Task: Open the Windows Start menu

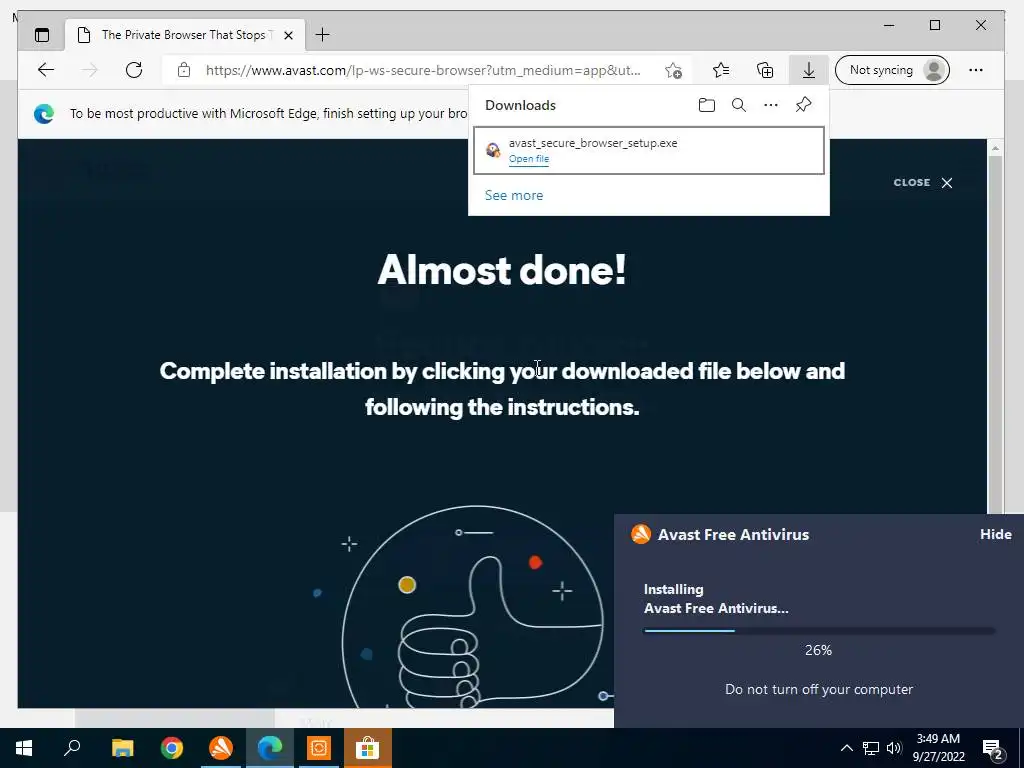Action: 24,748
